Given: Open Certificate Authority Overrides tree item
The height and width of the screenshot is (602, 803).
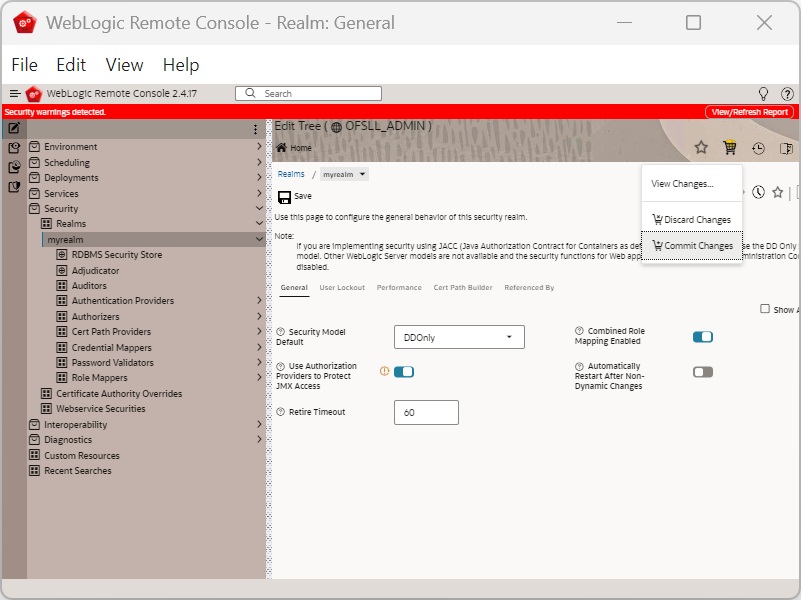Looking at the screenshot, I should [119, 394].
